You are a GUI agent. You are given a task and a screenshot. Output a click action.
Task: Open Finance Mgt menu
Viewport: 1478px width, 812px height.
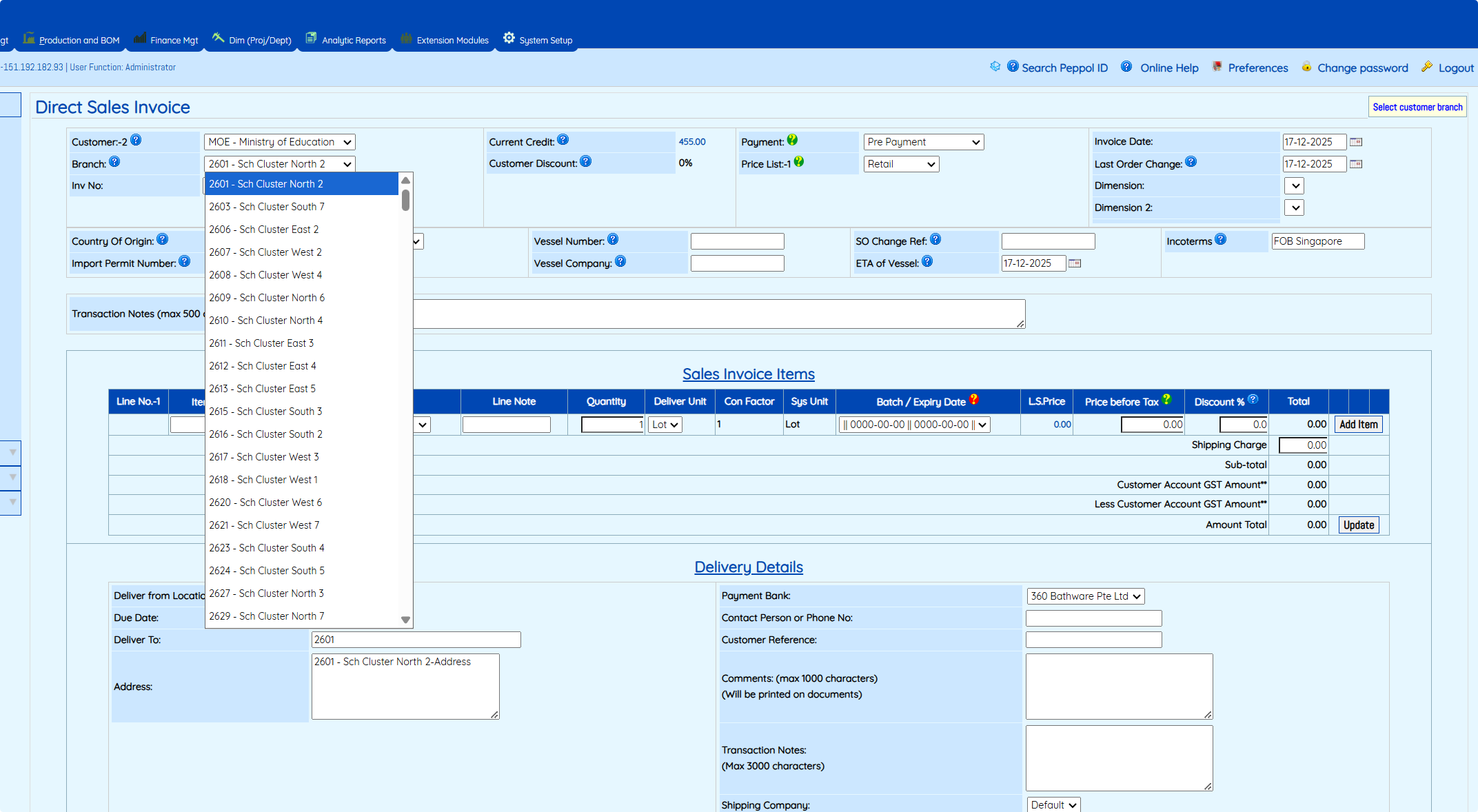click(x=174, y=40)
